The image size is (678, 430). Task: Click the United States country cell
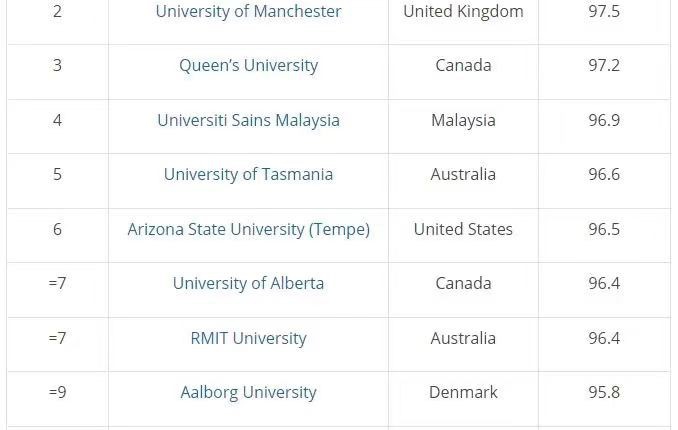tap(463, 235)
